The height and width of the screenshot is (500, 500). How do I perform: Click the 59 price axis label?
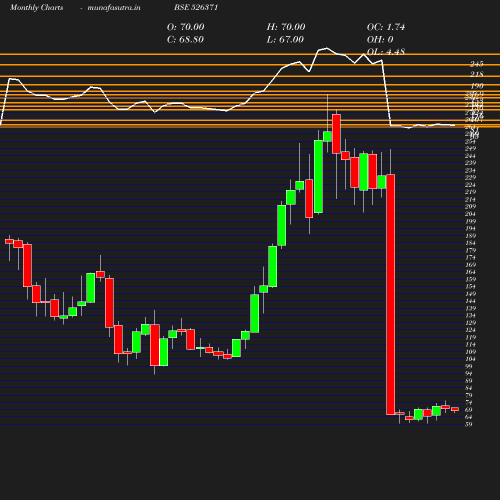(469, 424)
